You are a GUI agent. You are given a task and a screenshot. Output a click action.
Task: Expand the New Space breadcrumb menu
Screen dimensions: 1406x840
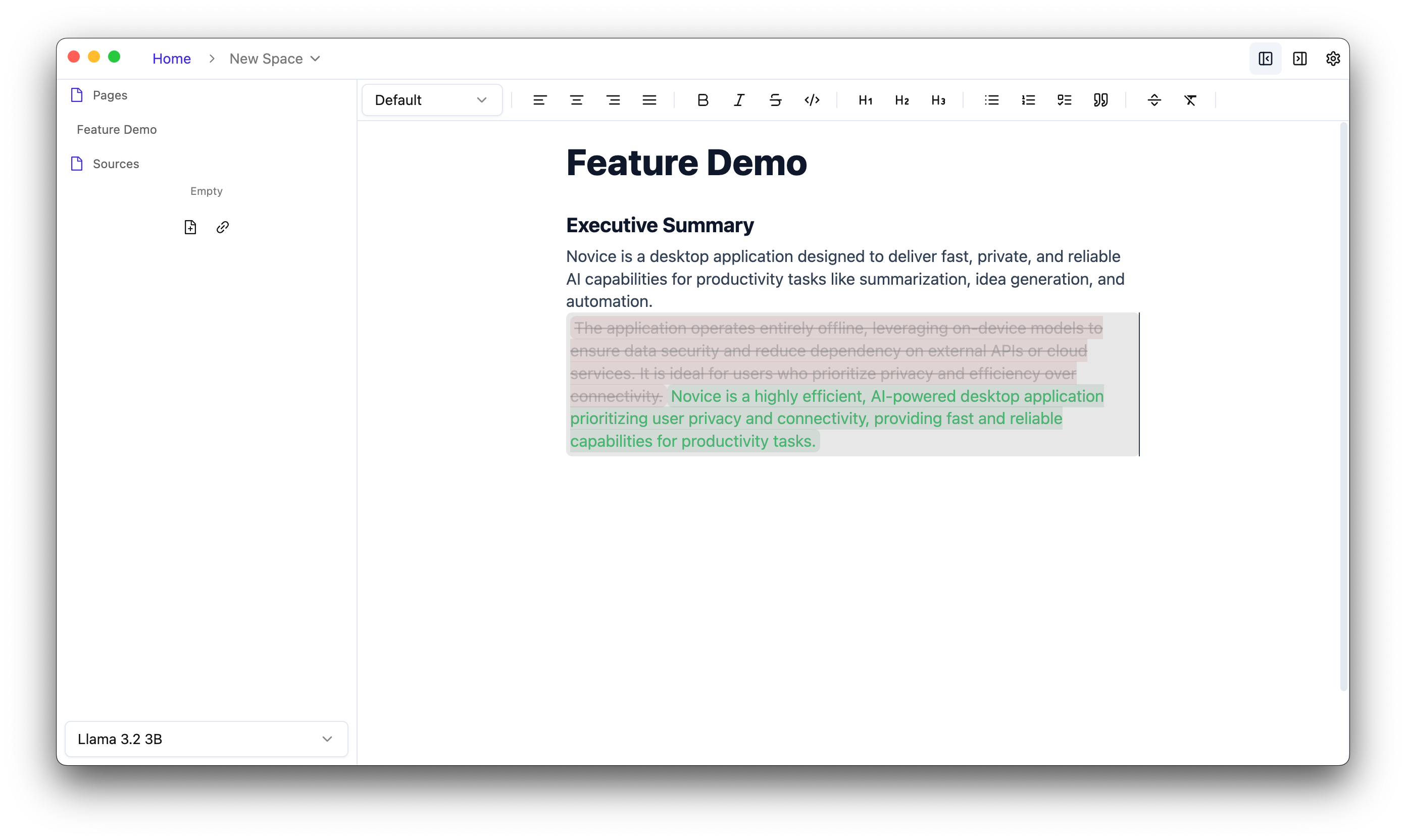(x=275, y=58)
